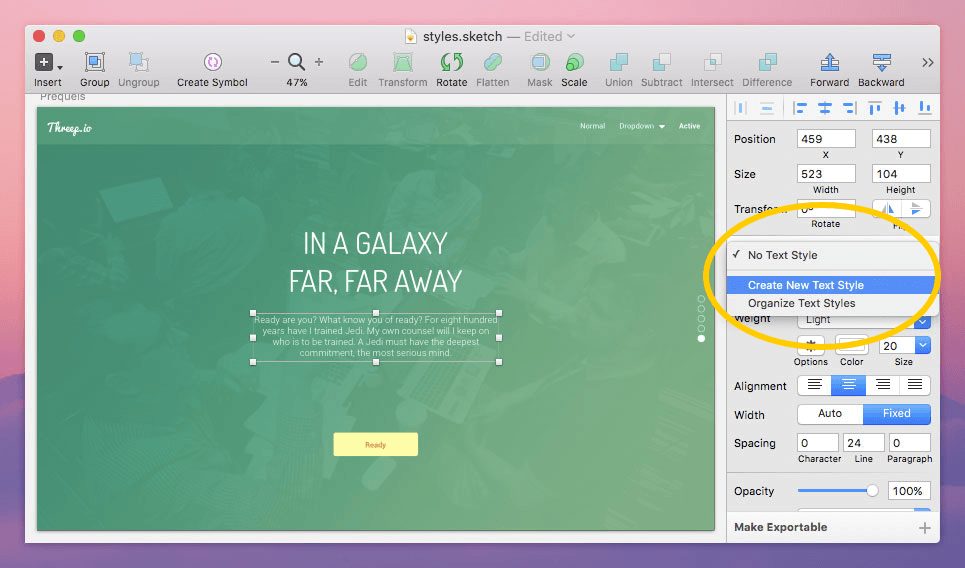This screenshot has width=965, height=568.
Task: Align layers to left edge
Action: point(799,108)
